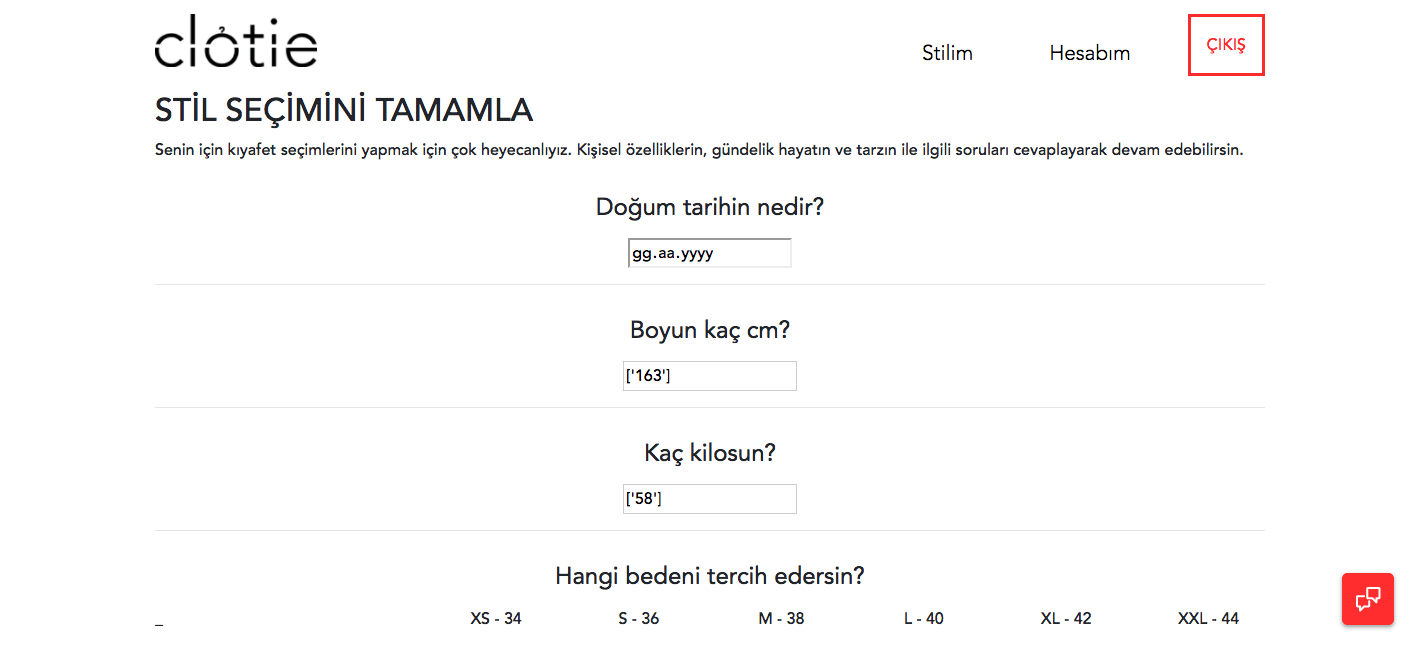
Task: Open the chat support widget
Action: coord(1367,599)
